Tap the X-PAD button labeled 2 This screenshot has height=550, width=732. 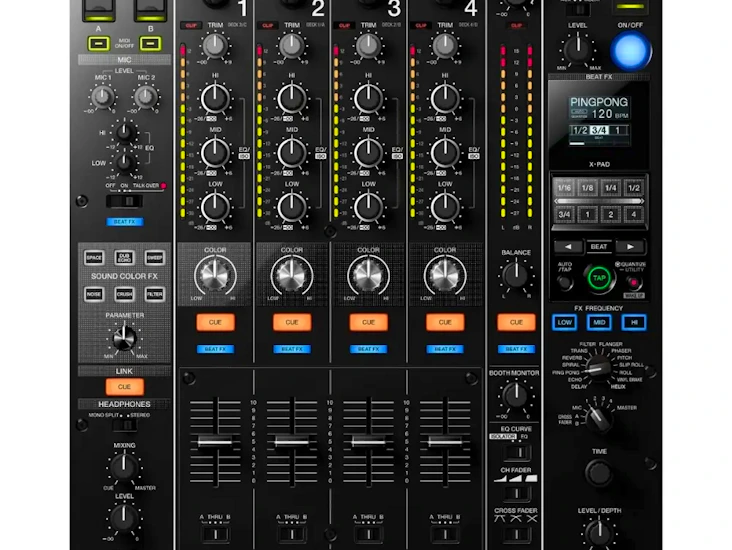tap(611, 215)
